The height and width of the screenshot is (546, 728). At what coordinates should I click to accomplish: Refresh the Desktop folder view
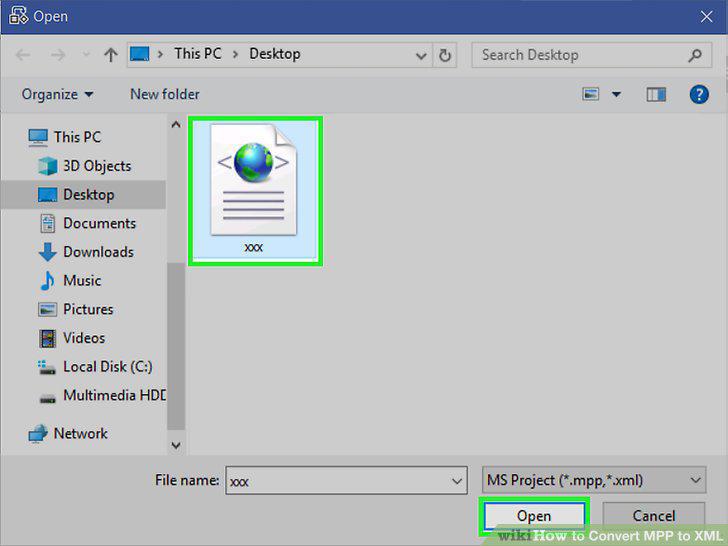[445, 55]
